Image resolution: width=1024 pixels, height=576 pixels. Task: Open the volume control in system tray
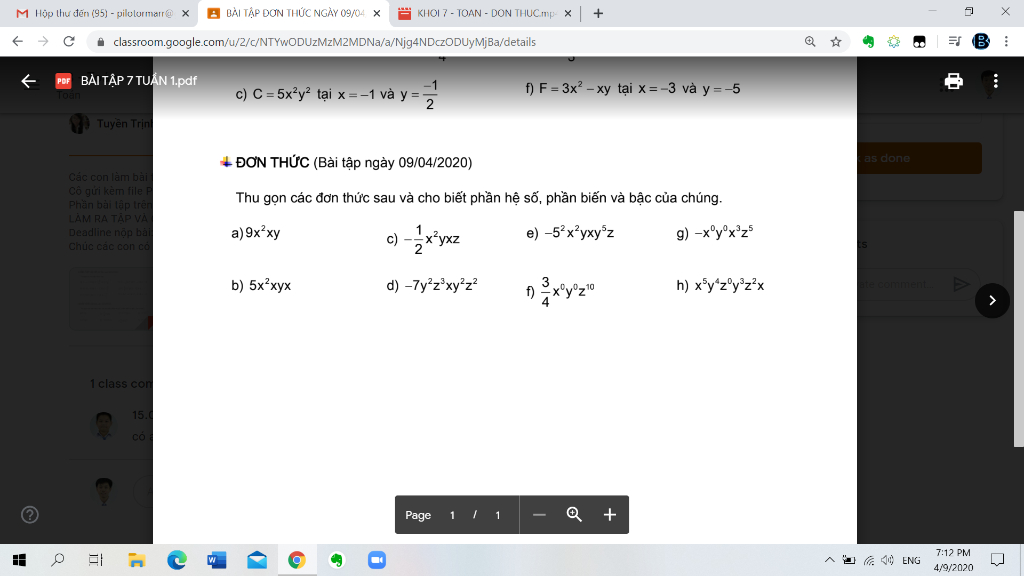pos(887,560)
